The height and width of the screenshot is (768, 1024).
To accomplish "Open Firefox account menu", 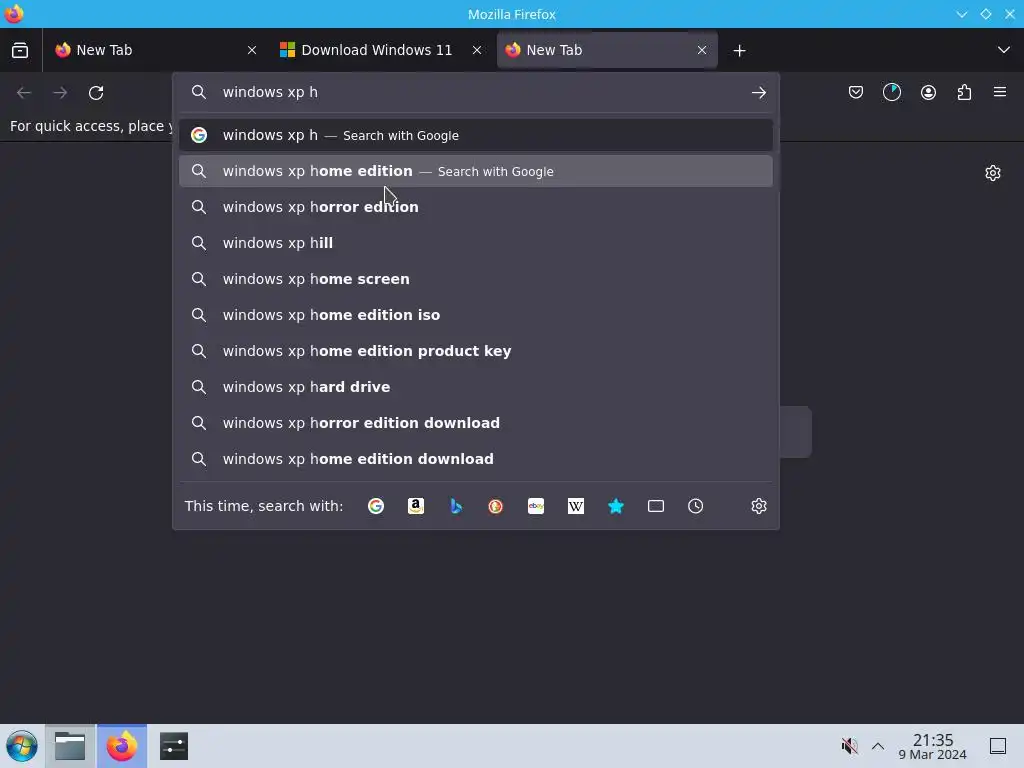I will click(x=928, y=93).
